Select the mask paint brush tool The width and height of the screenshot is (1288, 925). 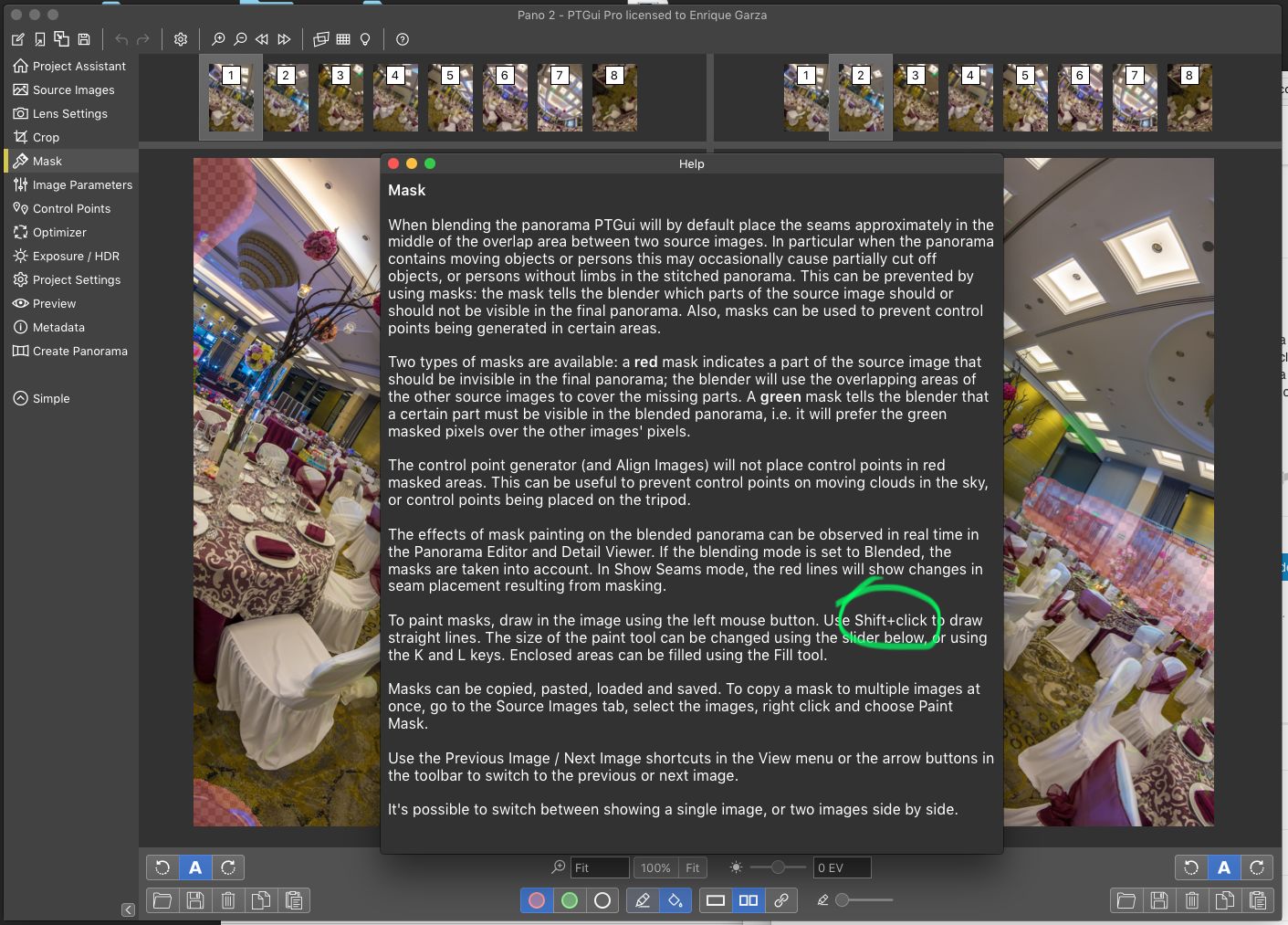643,900
